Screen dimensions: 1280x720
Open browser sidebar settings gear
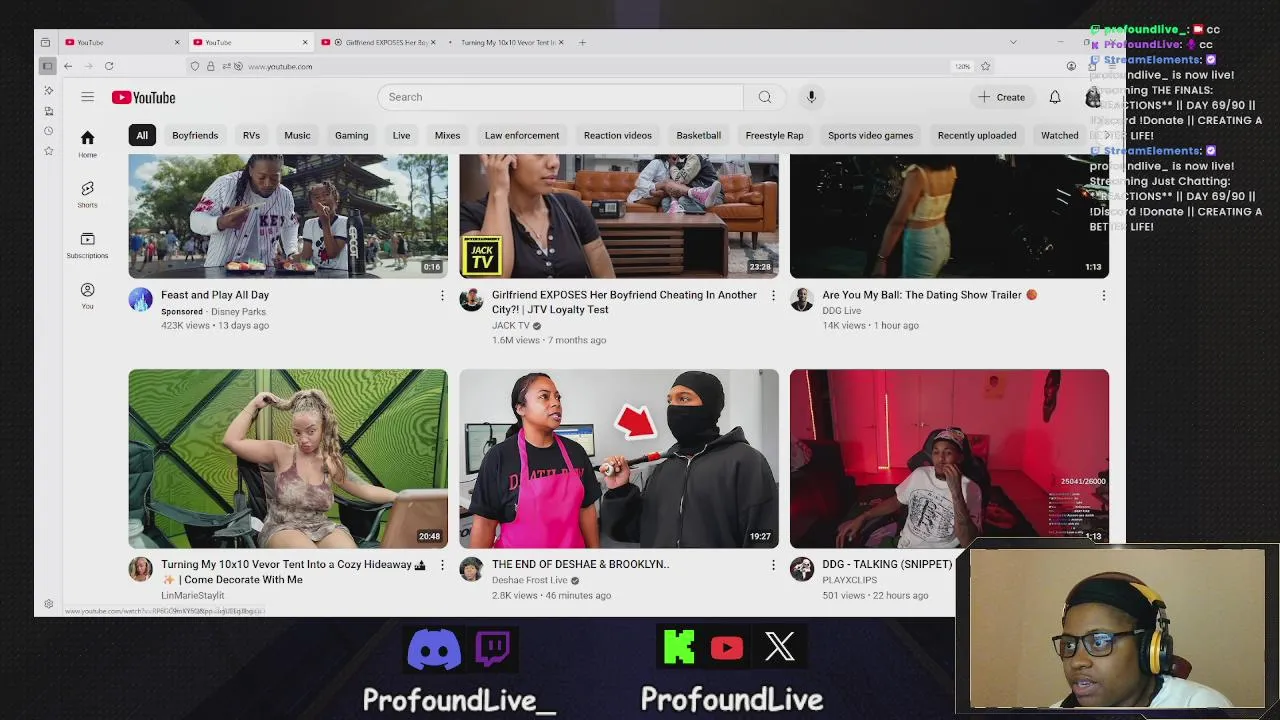pyautogui.click(x=48, y=604)
